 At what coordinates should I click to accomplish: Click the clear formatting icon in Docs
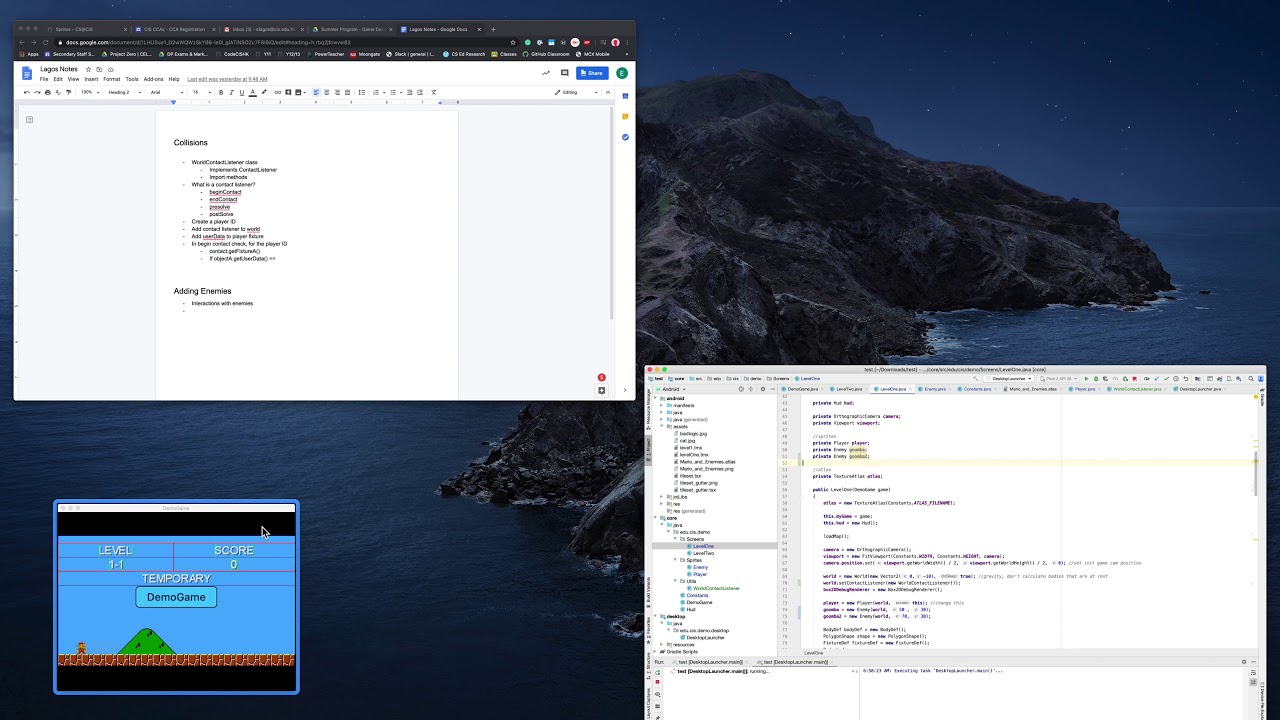pyautogui.click(x=433, y=92)
